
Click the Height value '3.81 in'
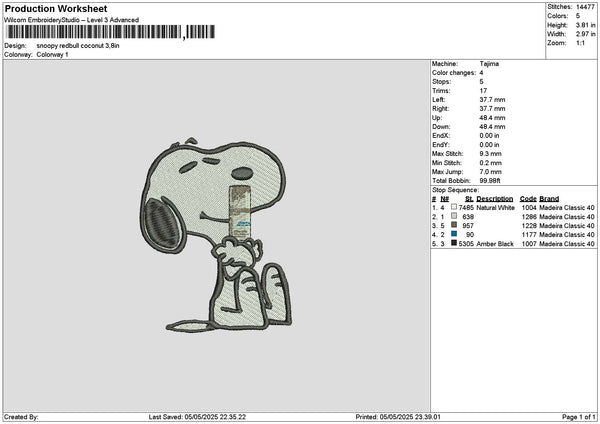[x=586, y=25]
